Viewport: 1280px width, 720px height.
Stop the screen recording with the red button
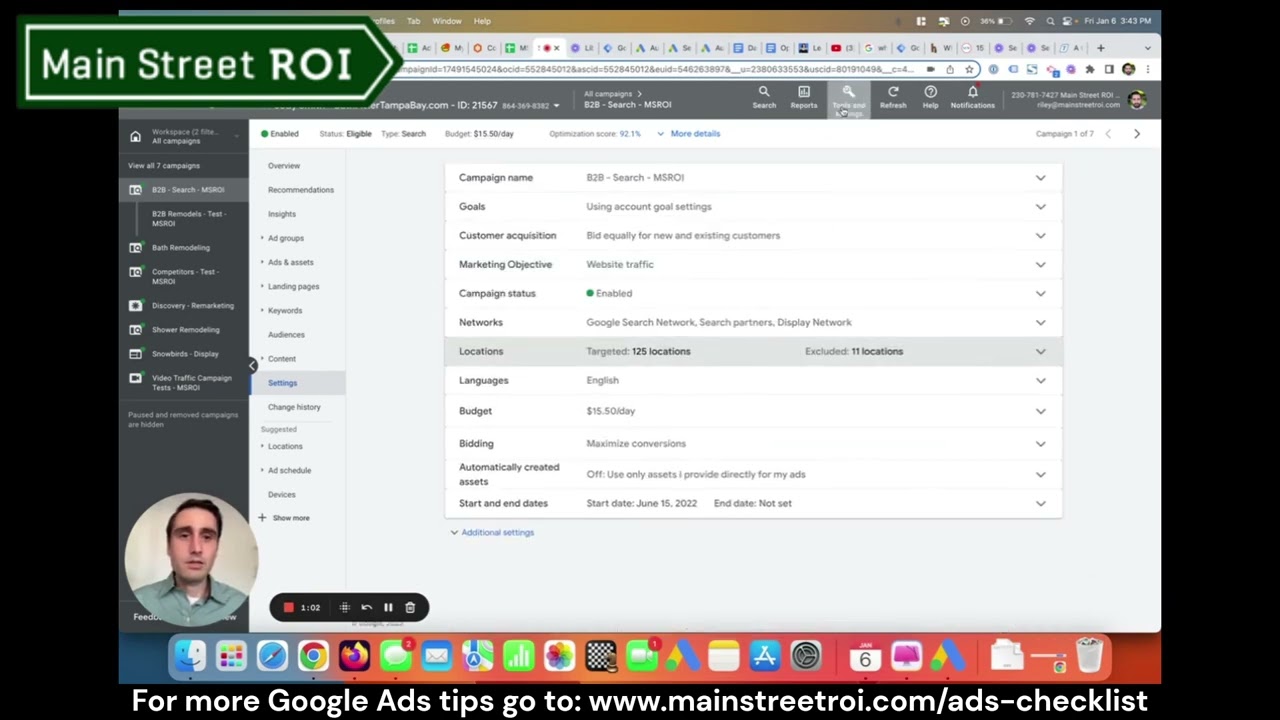pyautogui.click(x=289, y=607)
